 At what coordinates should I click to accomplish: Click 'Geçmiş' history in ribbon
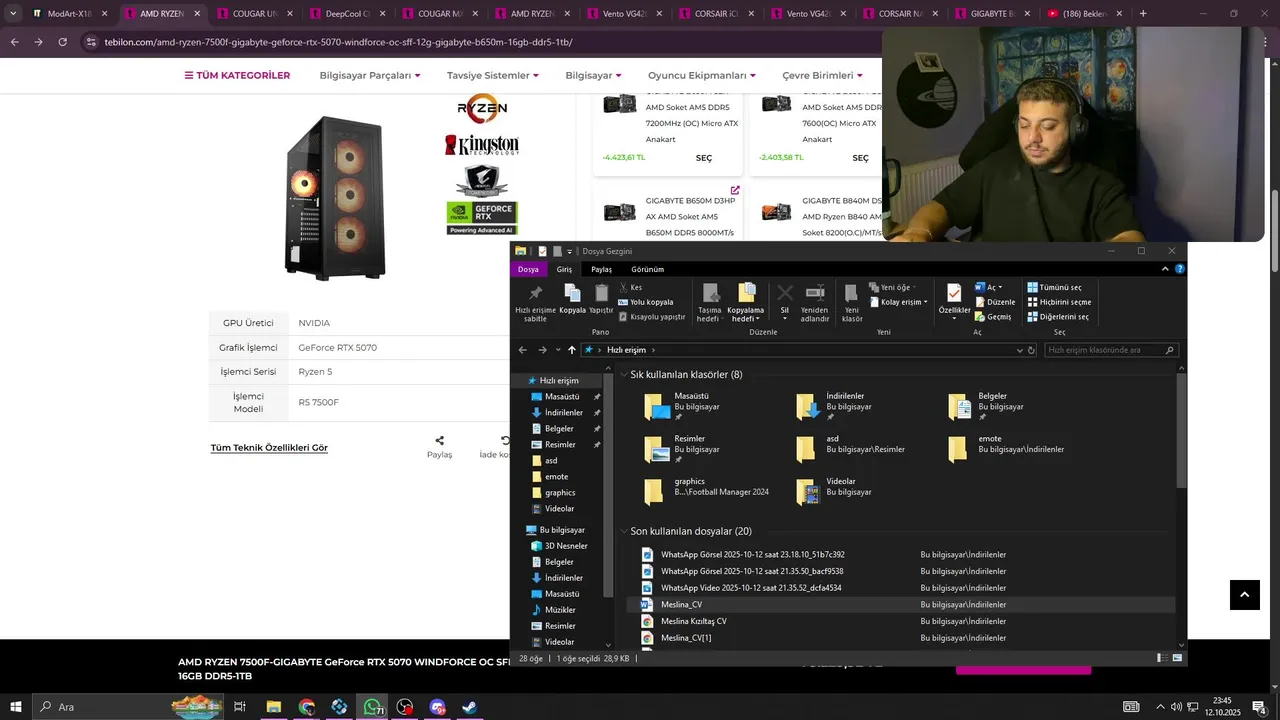tap(993, 317)
